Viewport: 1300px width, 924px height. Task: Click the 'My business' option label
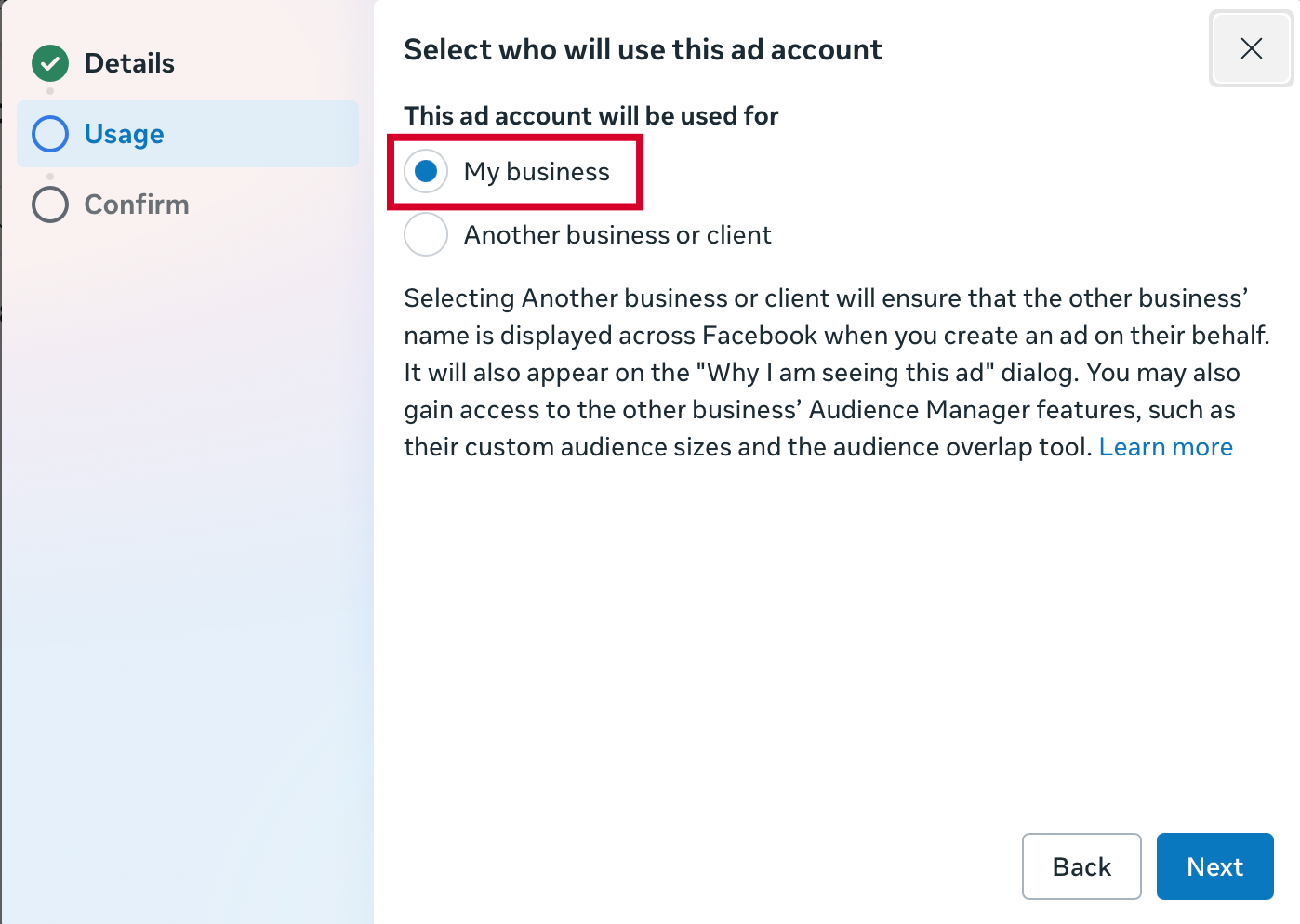pos(537,172)
